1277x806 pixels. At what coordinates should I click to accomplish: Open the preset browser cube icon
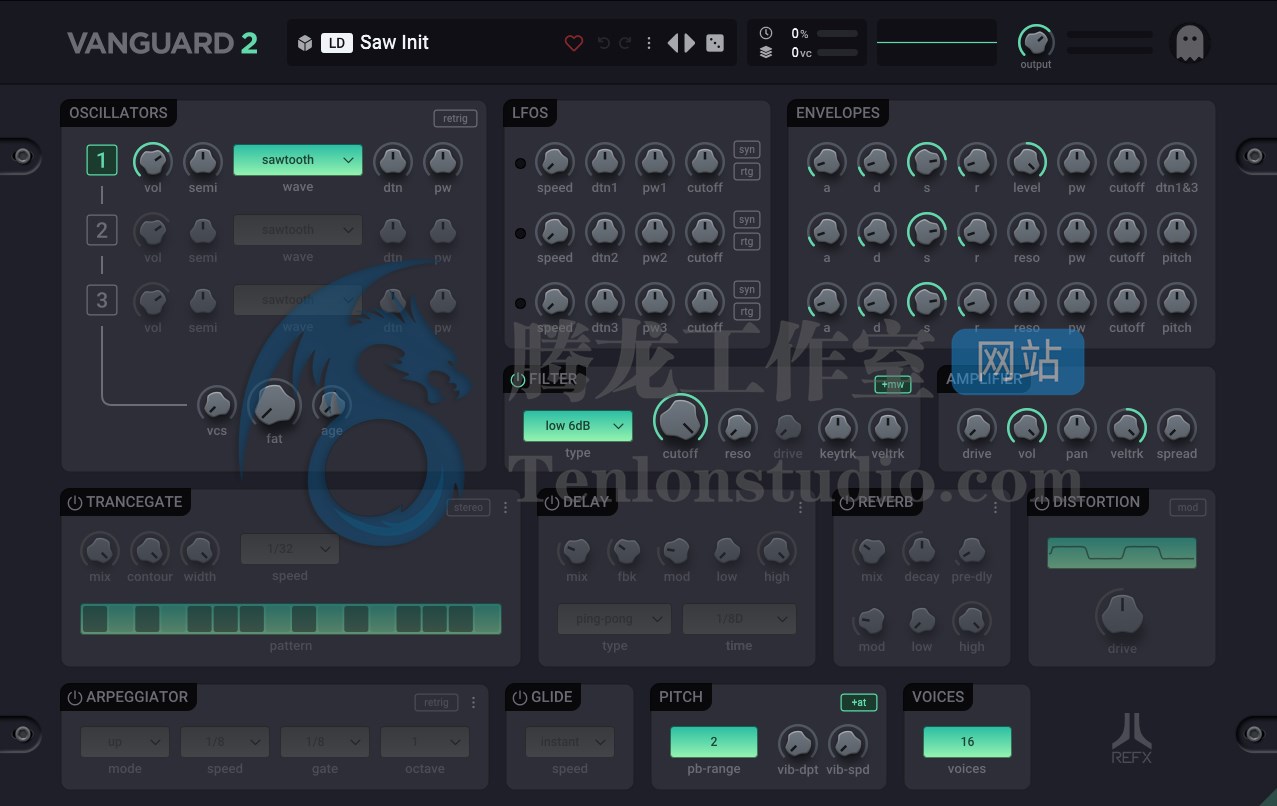[305, 43]
